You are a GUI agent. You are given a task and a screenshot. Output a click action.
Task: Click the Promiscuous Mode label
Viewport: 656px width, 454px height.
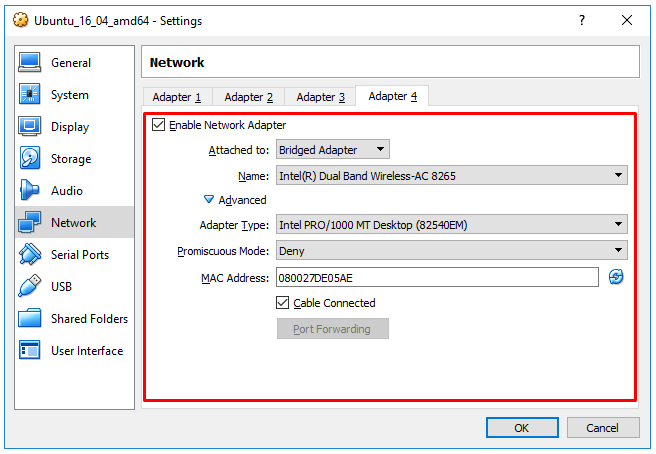point(223,251)
